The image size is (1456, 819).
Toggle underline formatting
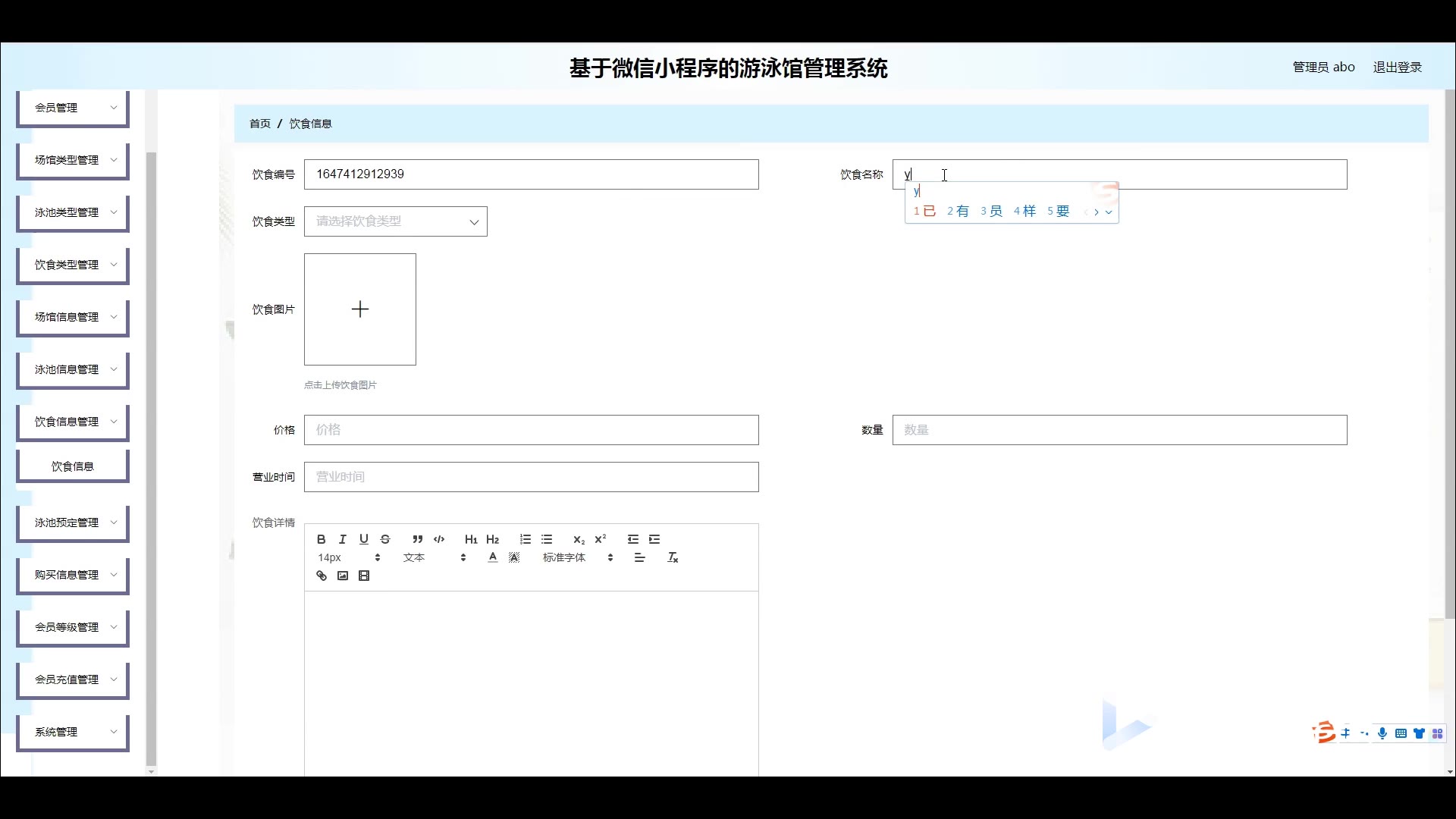(364, 539)
